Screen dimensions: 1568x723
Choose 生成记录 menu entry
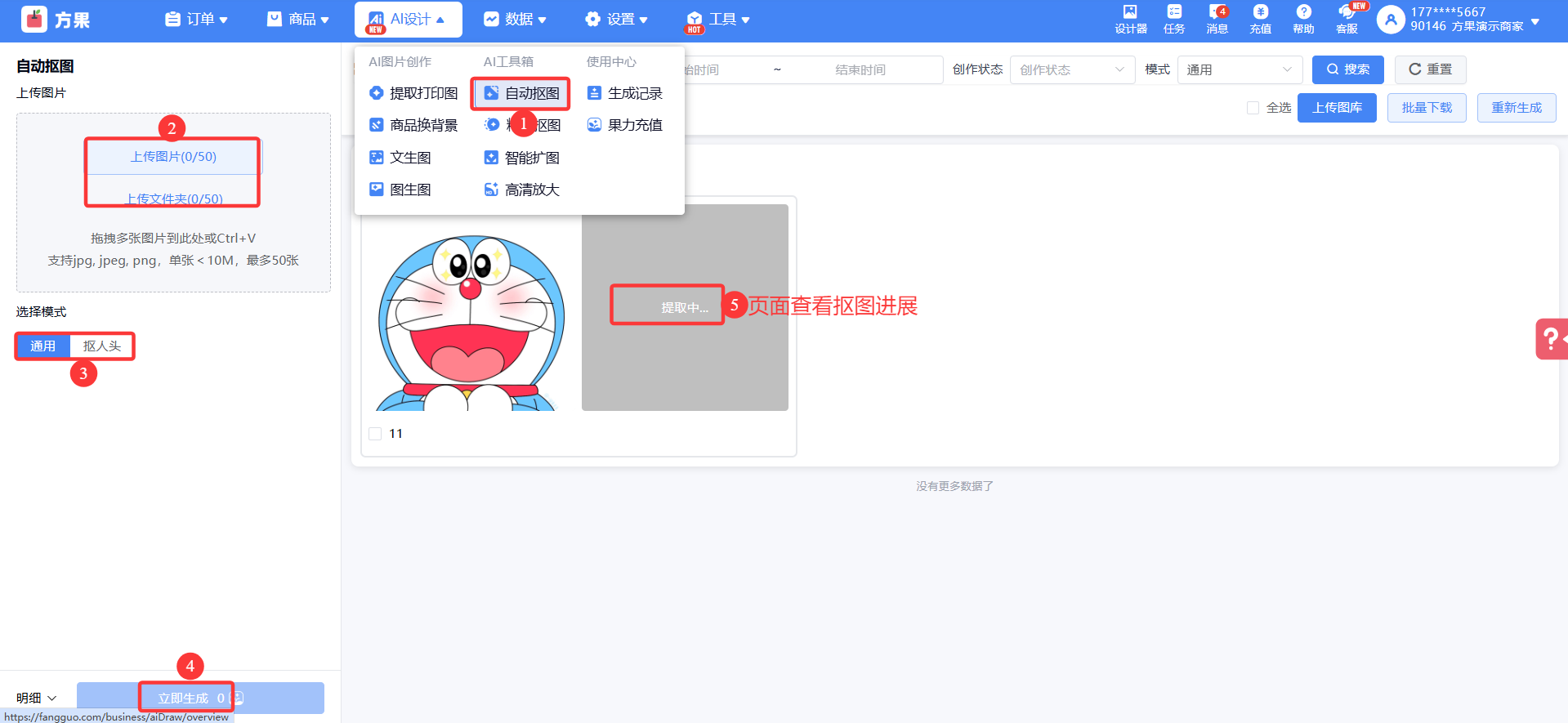click(625, 93)
